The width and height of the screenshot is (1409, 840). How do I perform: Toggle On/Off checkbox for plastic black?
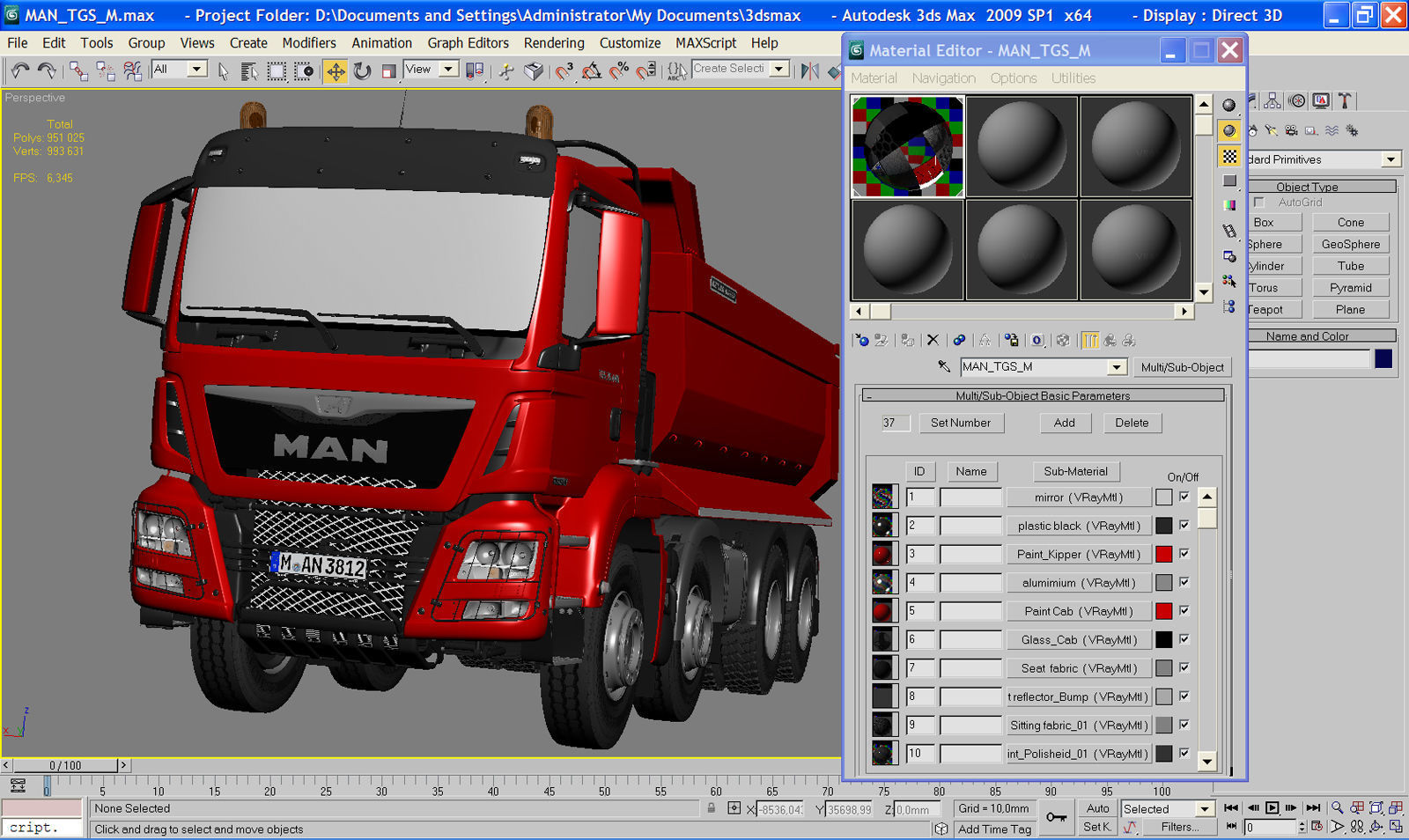click(x=1184, y=525)
